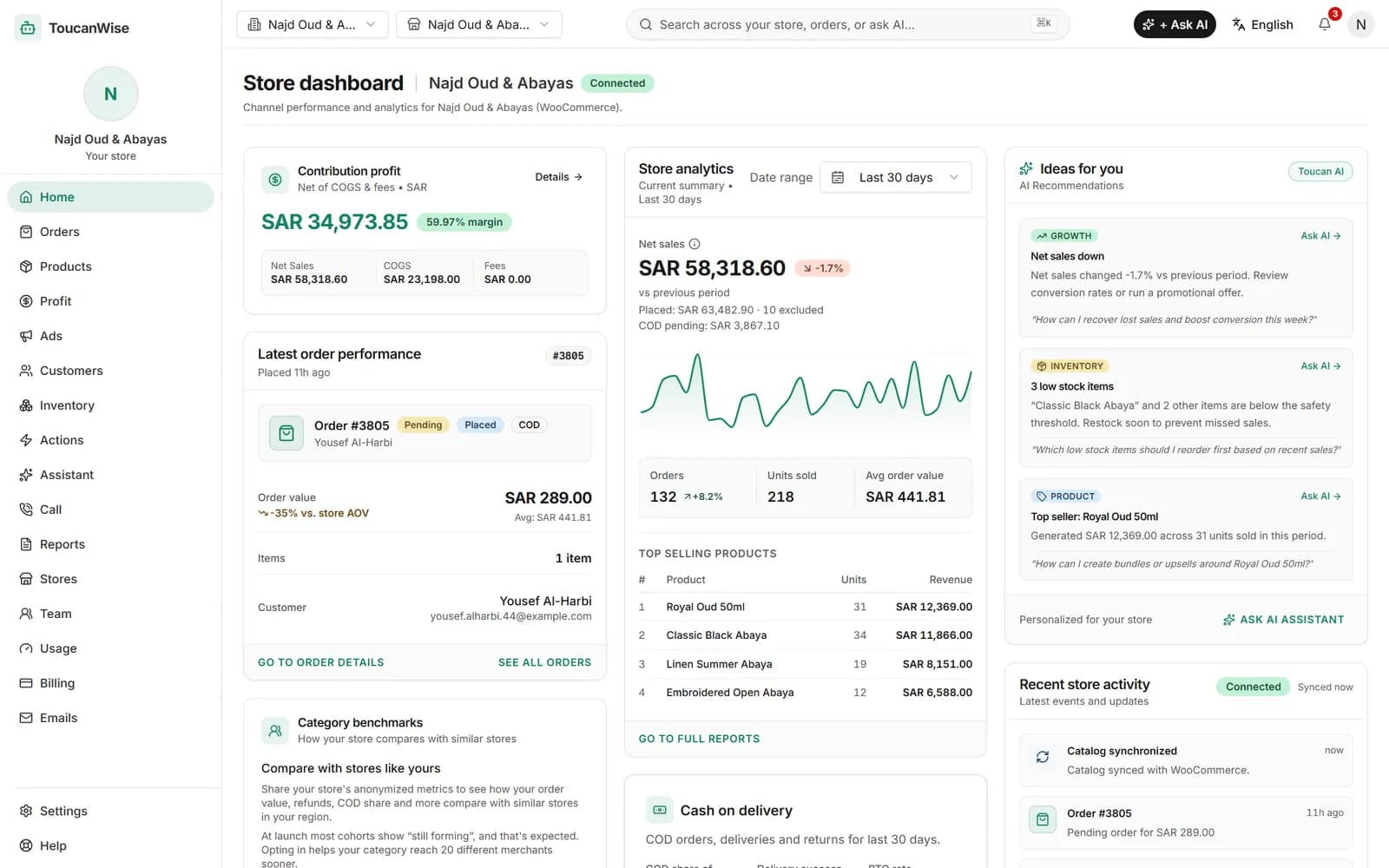Click ASK AI ASSISTANT button
Screen dimensions: 1389x868
[1283, 620]
